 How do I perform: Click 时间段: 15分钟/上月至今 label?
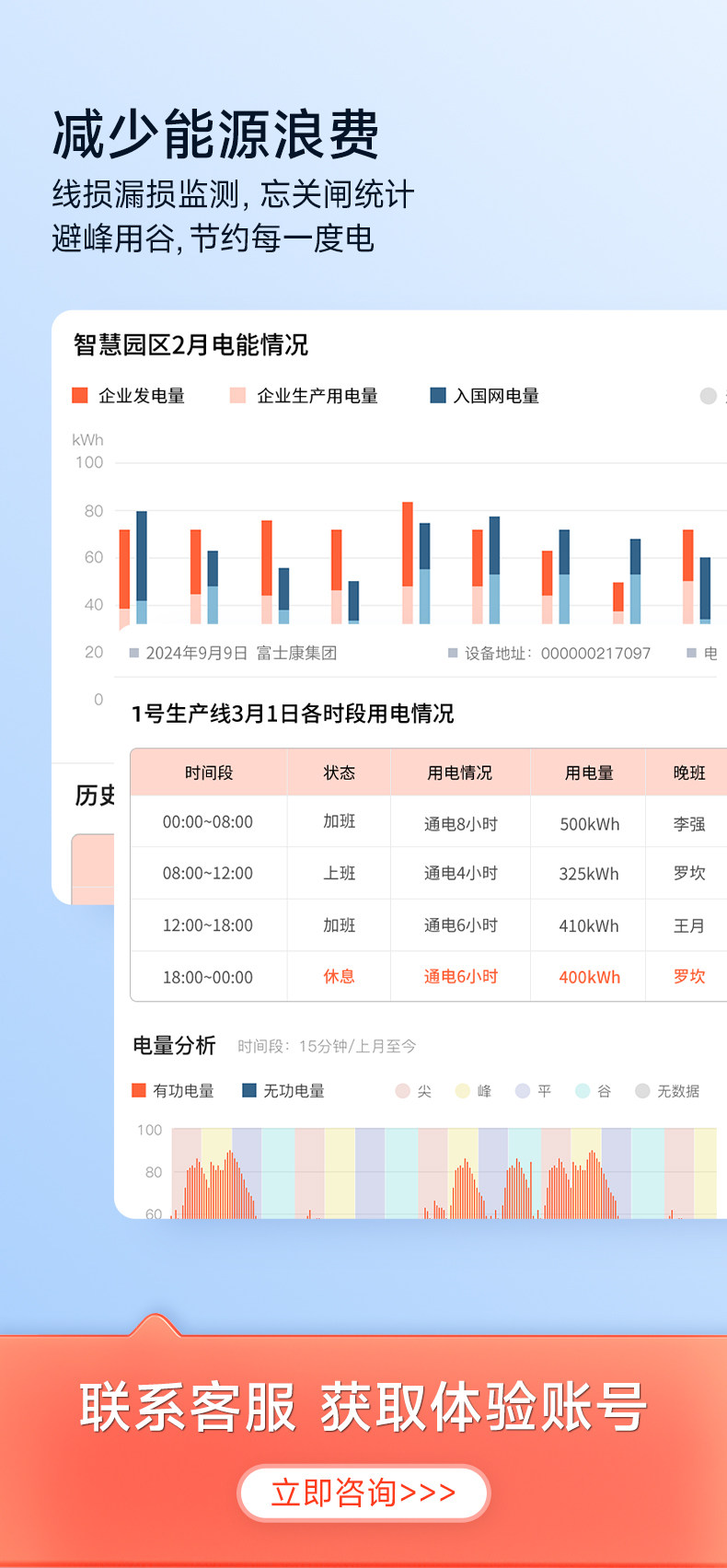coord(327,1046)
